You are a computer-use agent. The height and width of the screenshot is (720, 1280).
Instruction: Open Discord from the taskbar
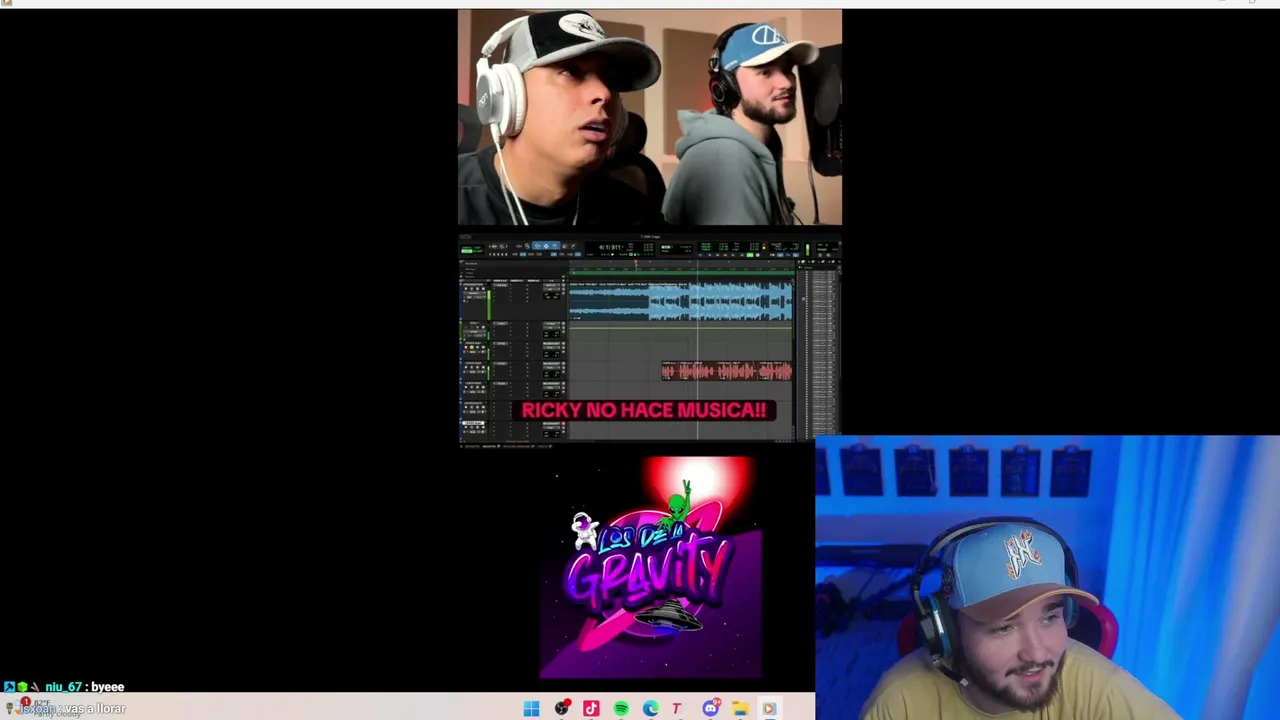pyautogui.click(x=710, y=709)
